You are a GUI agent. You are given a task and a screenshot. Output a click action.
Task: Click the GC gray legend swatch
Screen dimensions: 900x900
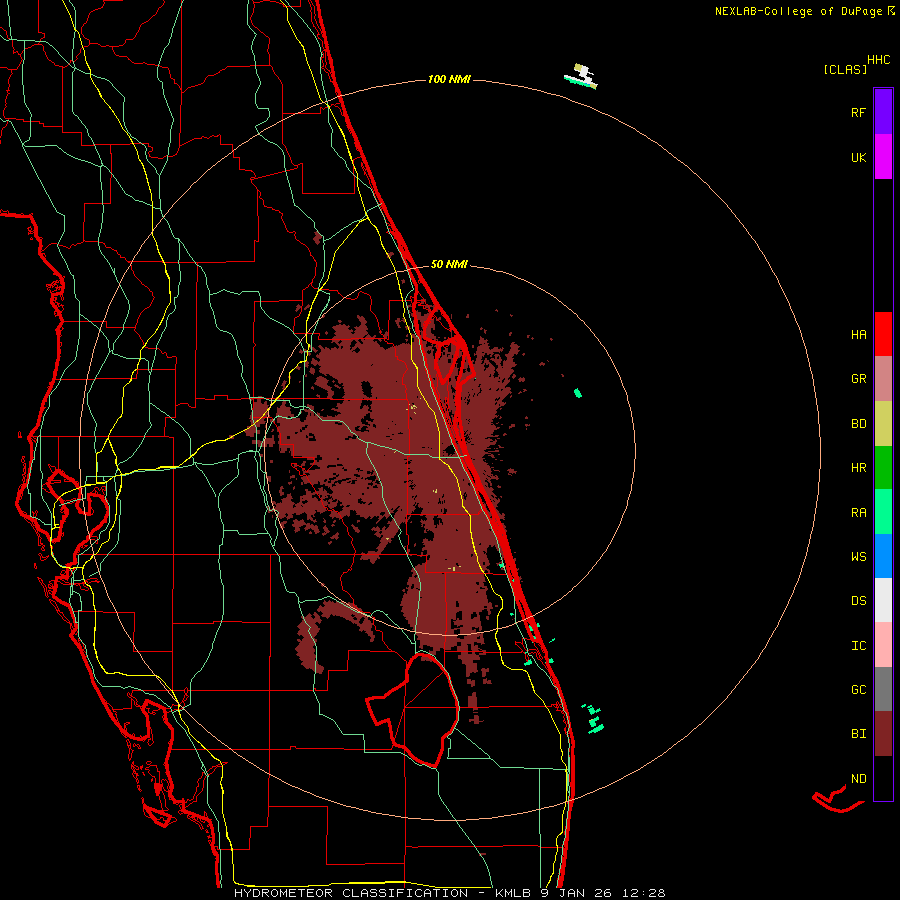[x=883, y=689]
